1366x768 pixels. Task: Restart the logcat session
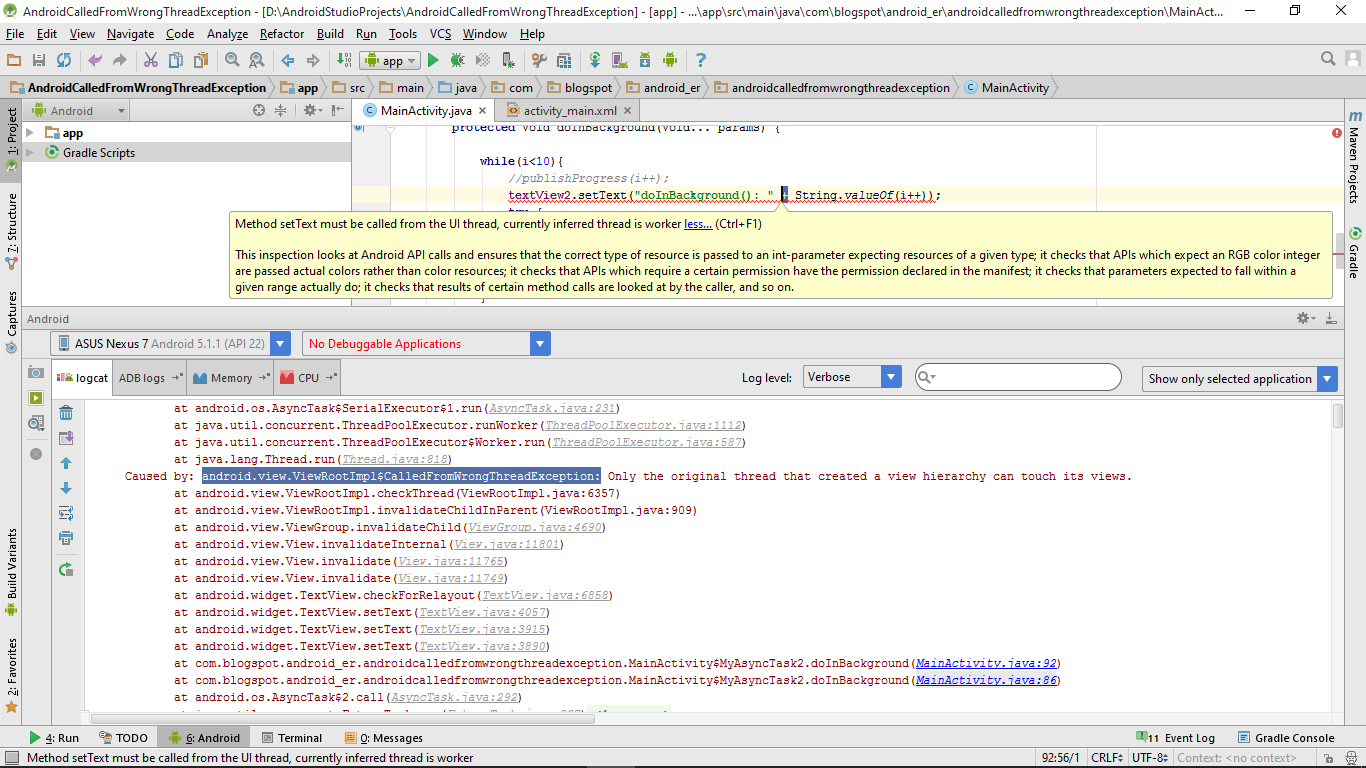point(65,568)
